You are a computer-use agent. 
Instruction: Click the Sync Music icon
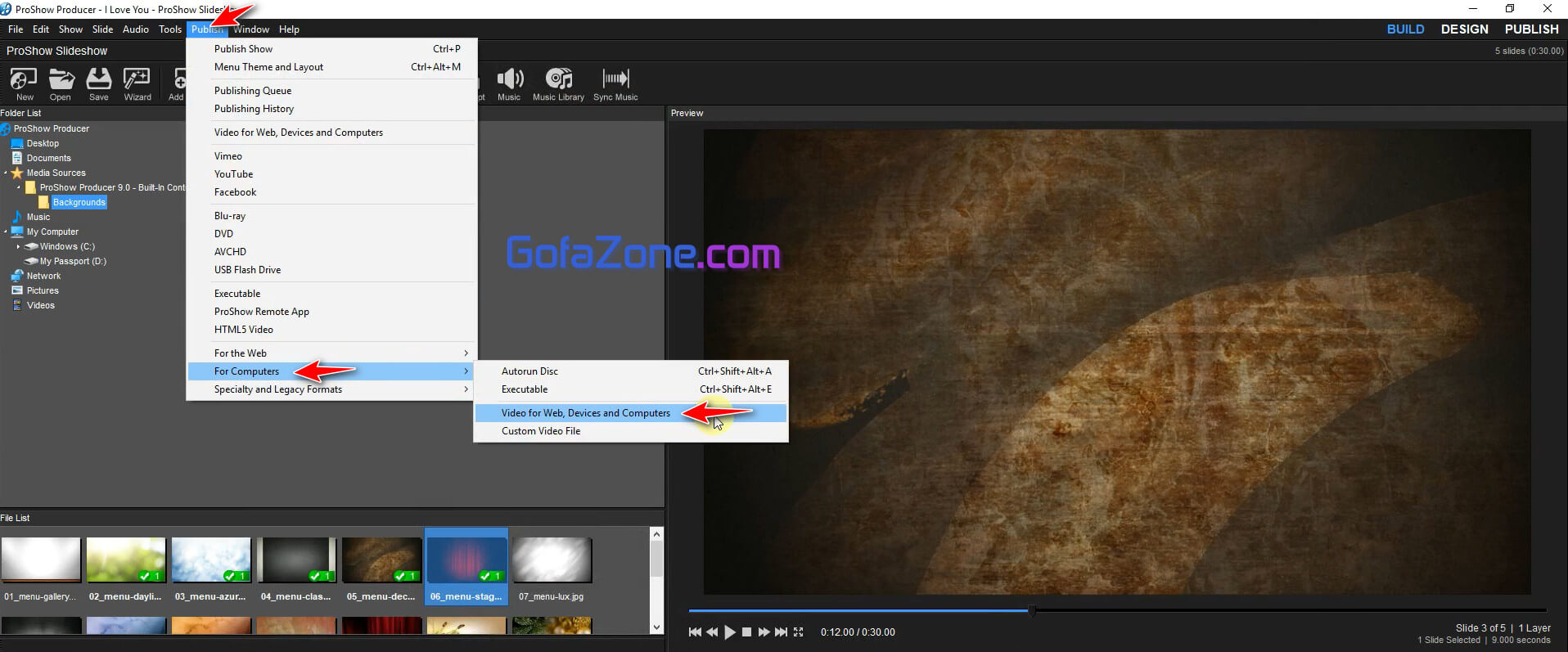click(x=615, y=83)
